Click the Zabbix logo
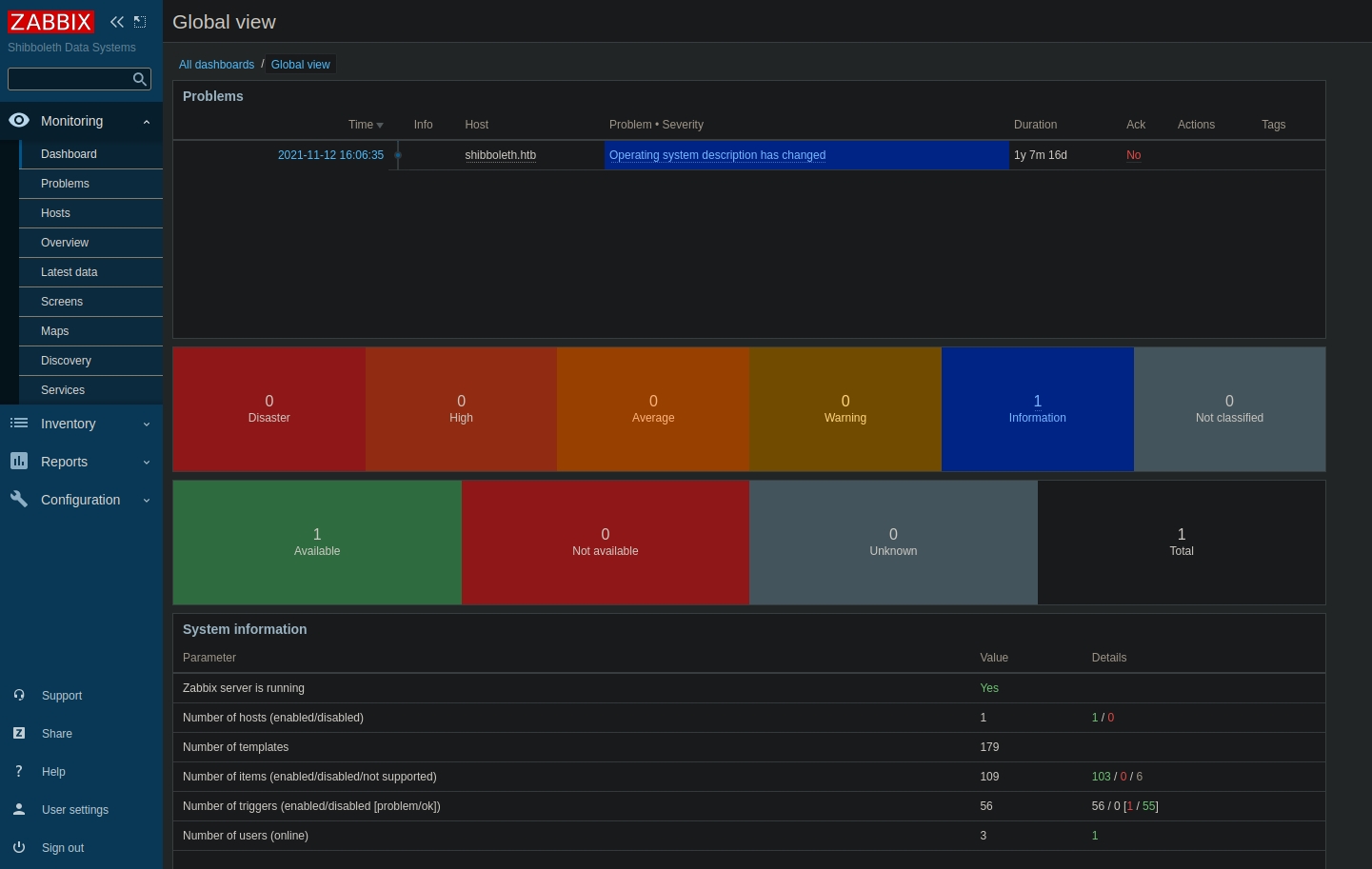1372x869 pixels. tap(51, 22)
